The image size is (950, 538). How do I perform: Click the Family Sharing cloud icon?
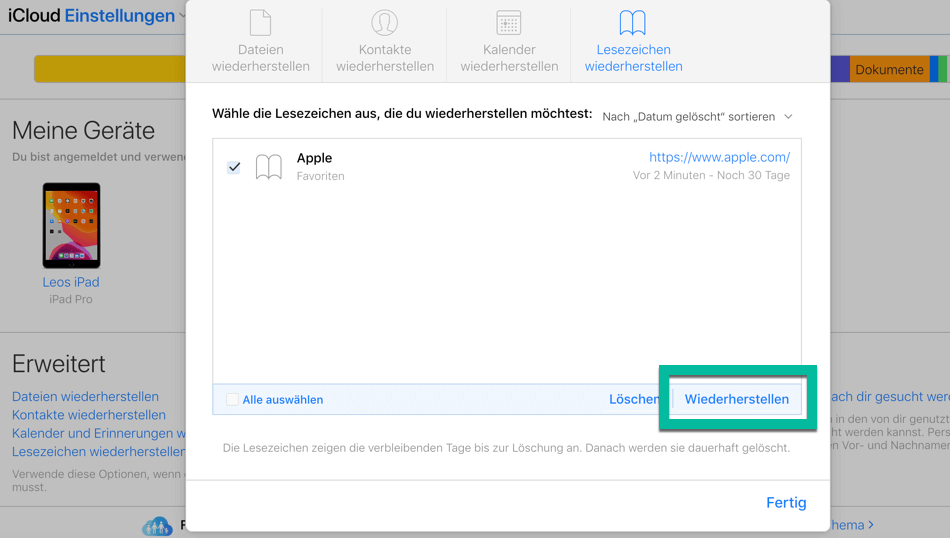[158, 526]
